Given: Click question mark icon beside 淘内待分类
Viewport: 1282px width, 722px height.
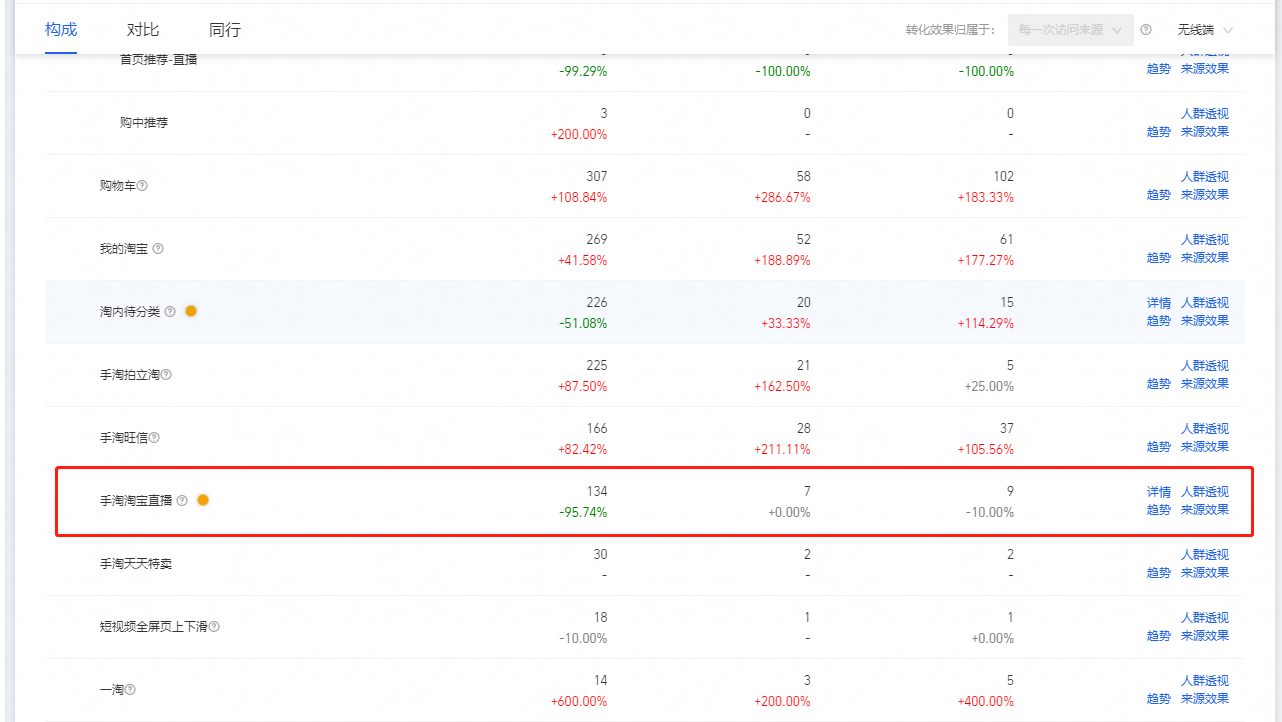Looking at the screenshot, I should coord(170,312).
